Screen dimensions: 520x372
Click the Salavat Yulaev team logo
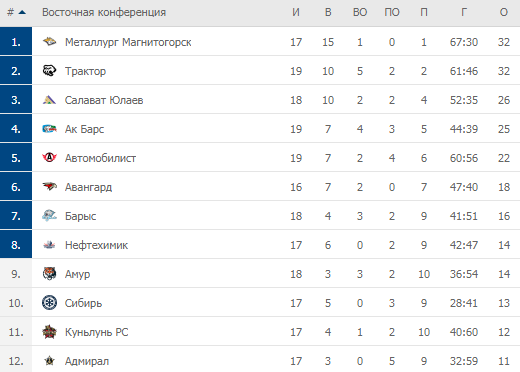(x=49, y=100)
